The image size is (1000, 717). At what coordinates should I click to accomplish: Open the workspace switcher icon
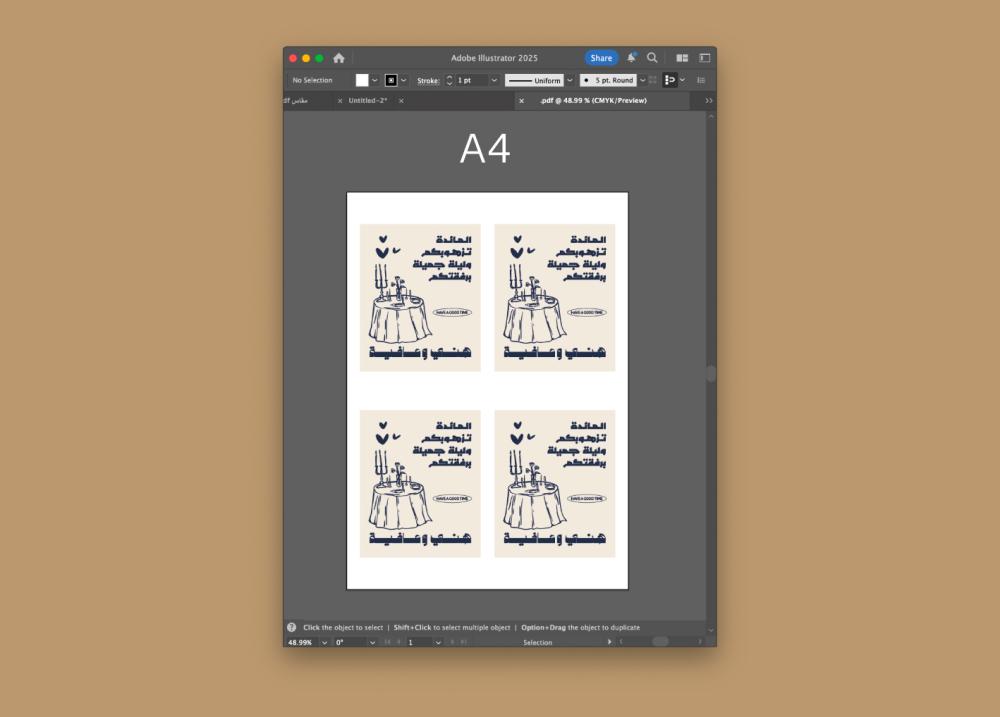click(x=704, y=58)
